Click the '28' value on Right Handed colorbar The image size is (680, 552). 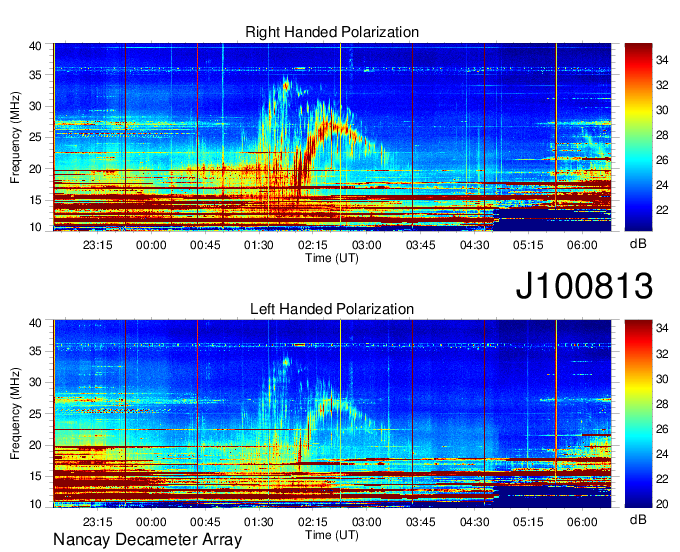tap(662, 135)
